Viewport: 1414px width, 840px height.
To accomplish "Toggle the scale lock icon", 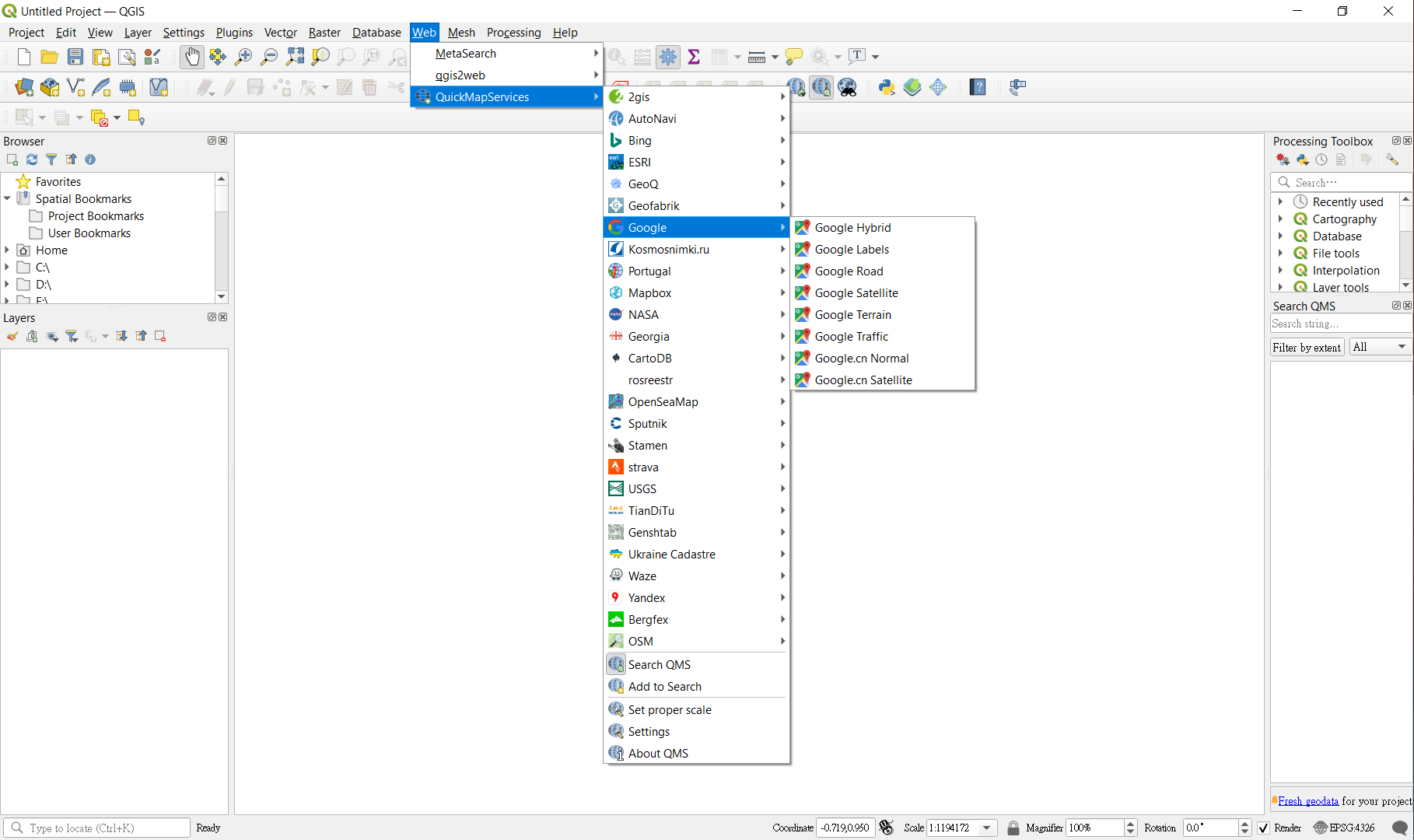I will point(1013,828).
